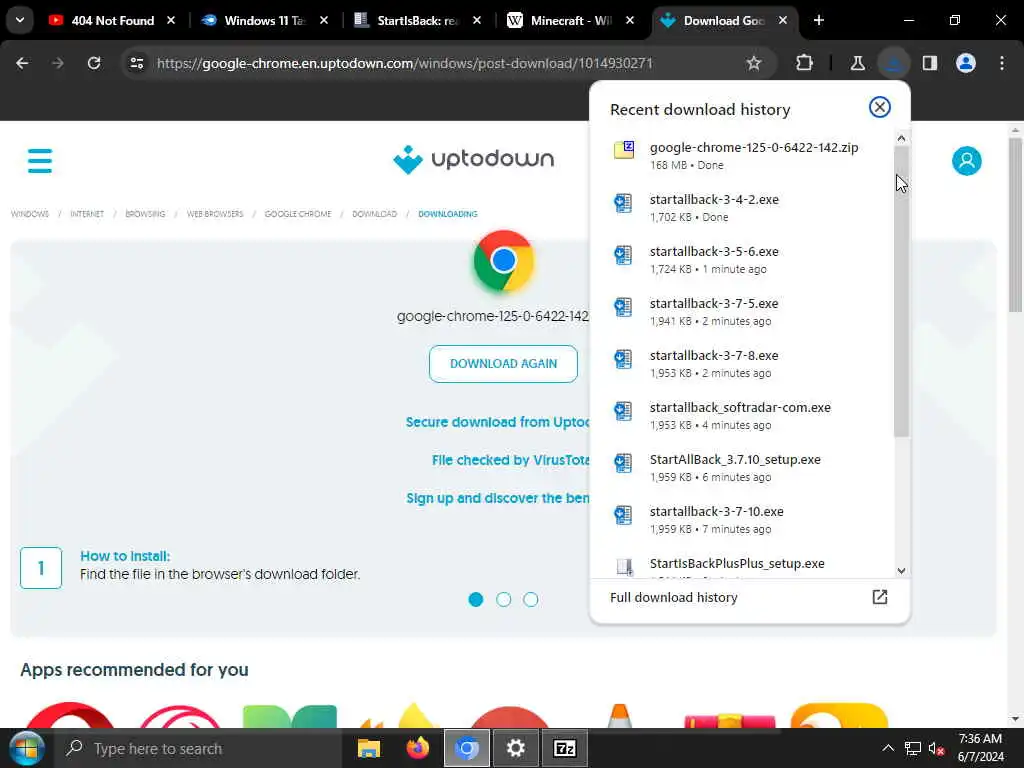Open the tab search dropdown arrow

coord(20,20)
